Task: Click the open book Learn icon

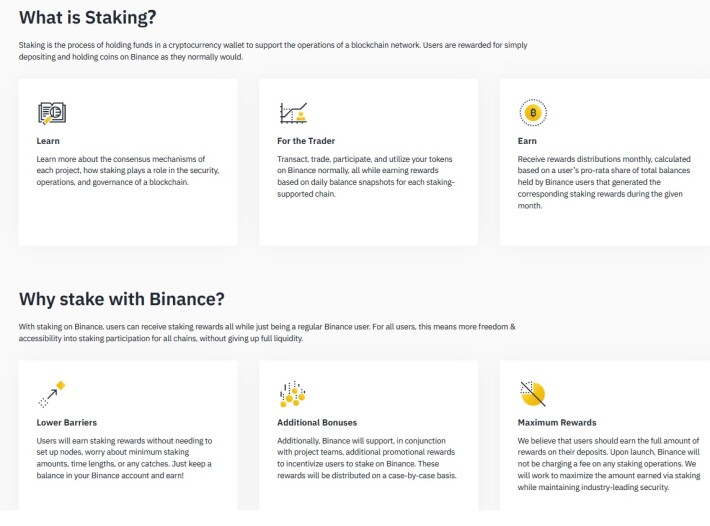Action: pos(52,113)
